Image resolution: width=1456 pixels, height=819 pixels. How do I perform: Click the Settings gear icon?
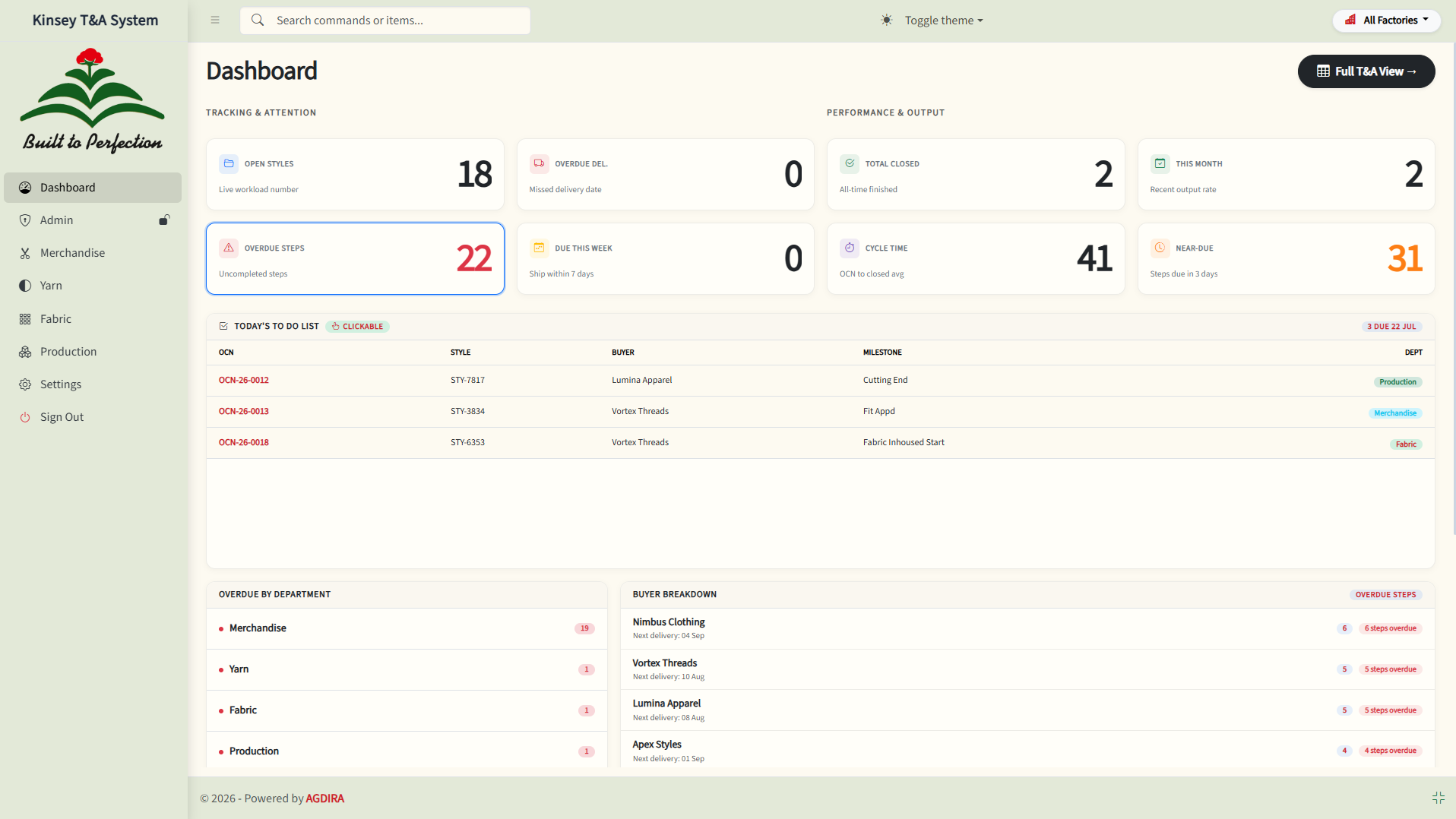point(25,384)
